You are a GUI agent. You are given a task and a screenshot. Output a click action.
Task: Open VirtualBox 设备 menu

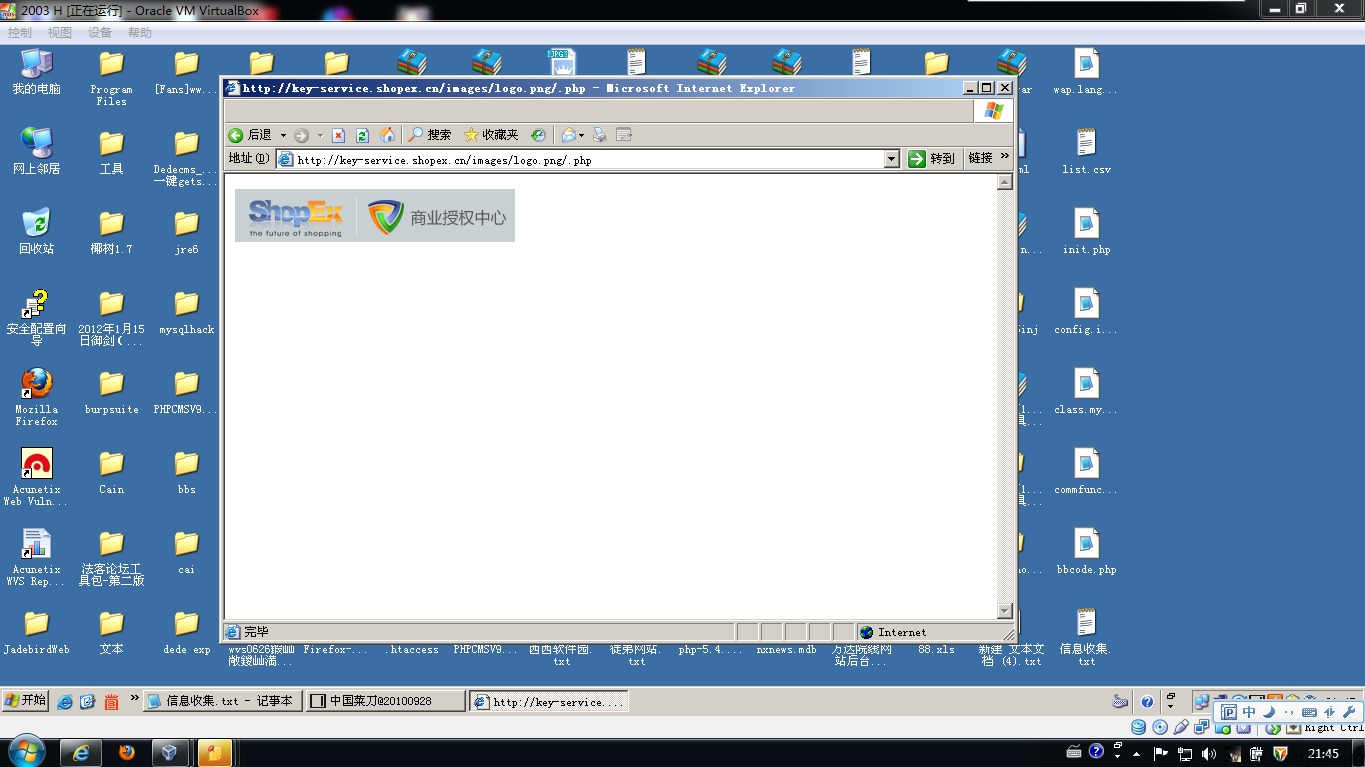pos(100,33)
